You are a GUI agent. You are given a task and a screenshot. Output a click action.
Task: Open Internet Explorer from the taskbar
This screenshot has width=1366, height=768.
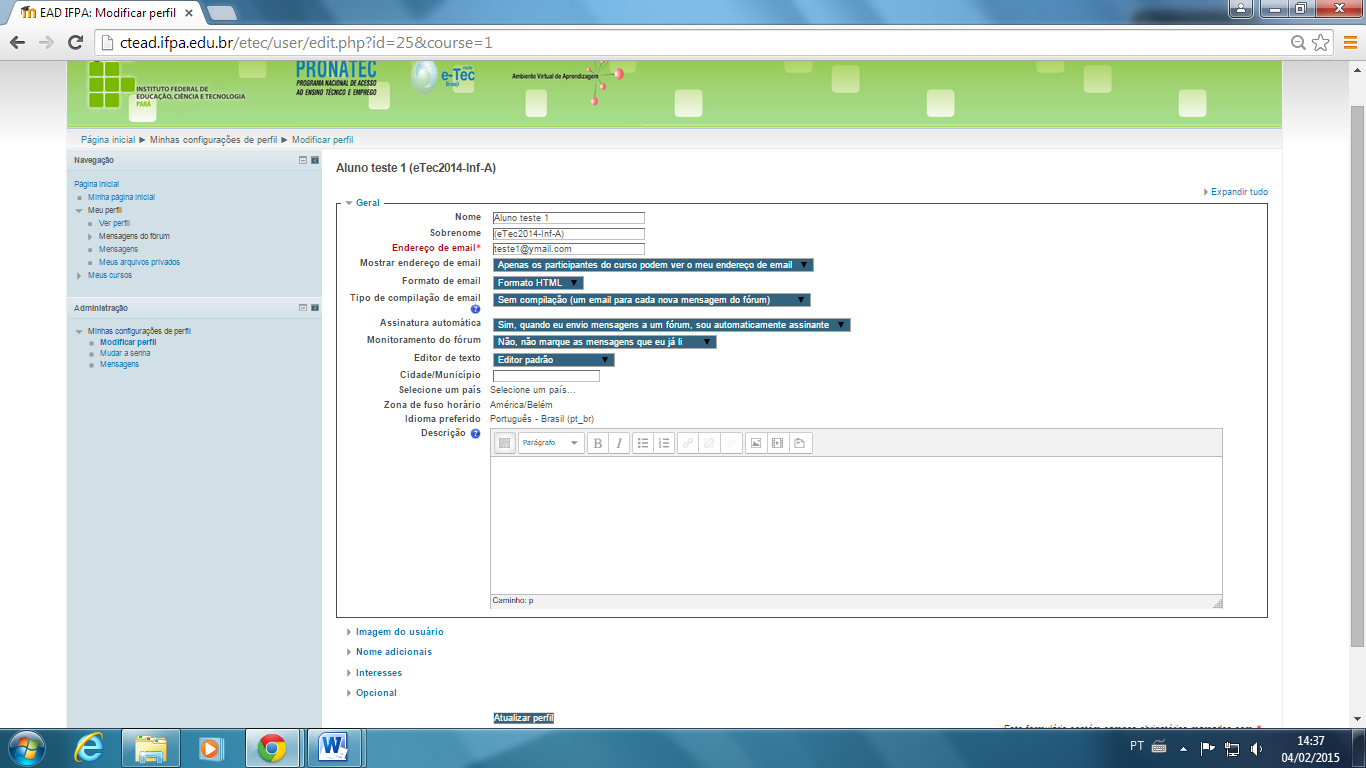(90, 748)
